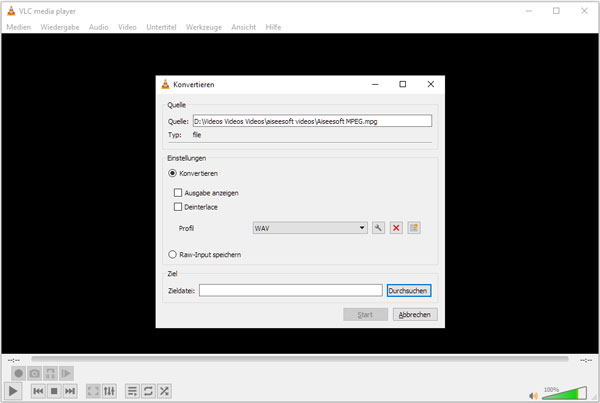This screenshot has height=403, width=600.
Task: Click the Abbrechen button
Action: [415, 315]
